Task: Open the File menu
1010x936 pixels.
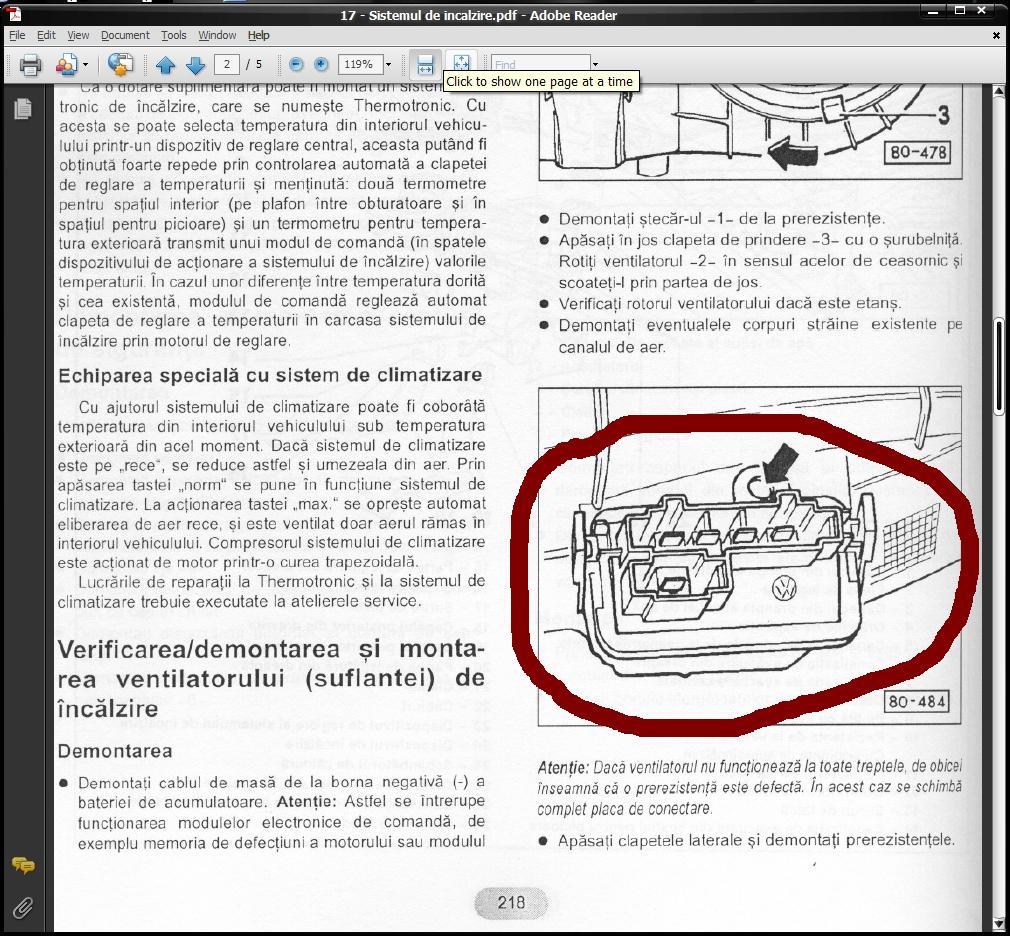Action: 17,35
